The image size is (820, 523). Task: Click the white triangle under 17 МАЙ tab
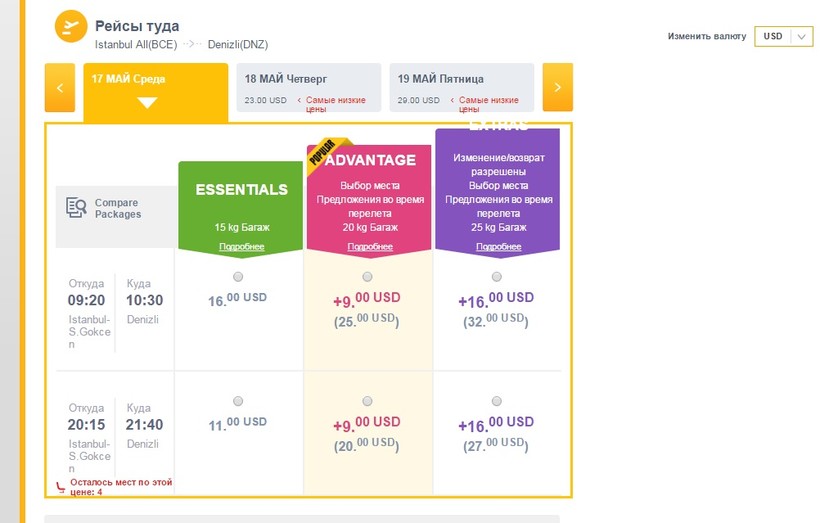click(x=147, y=103)
